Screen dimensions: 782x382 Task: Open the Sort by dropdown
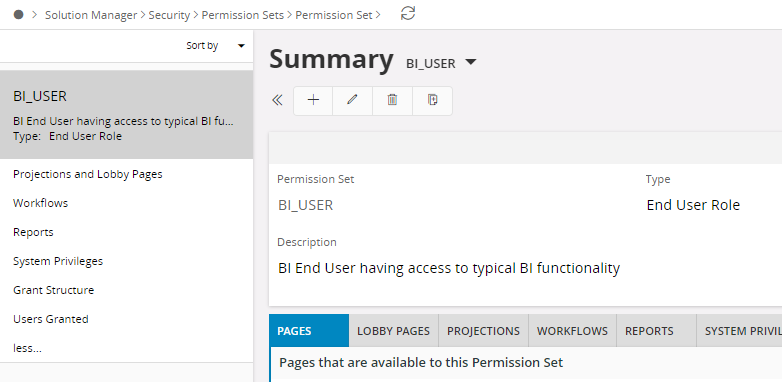coord(215,46)
